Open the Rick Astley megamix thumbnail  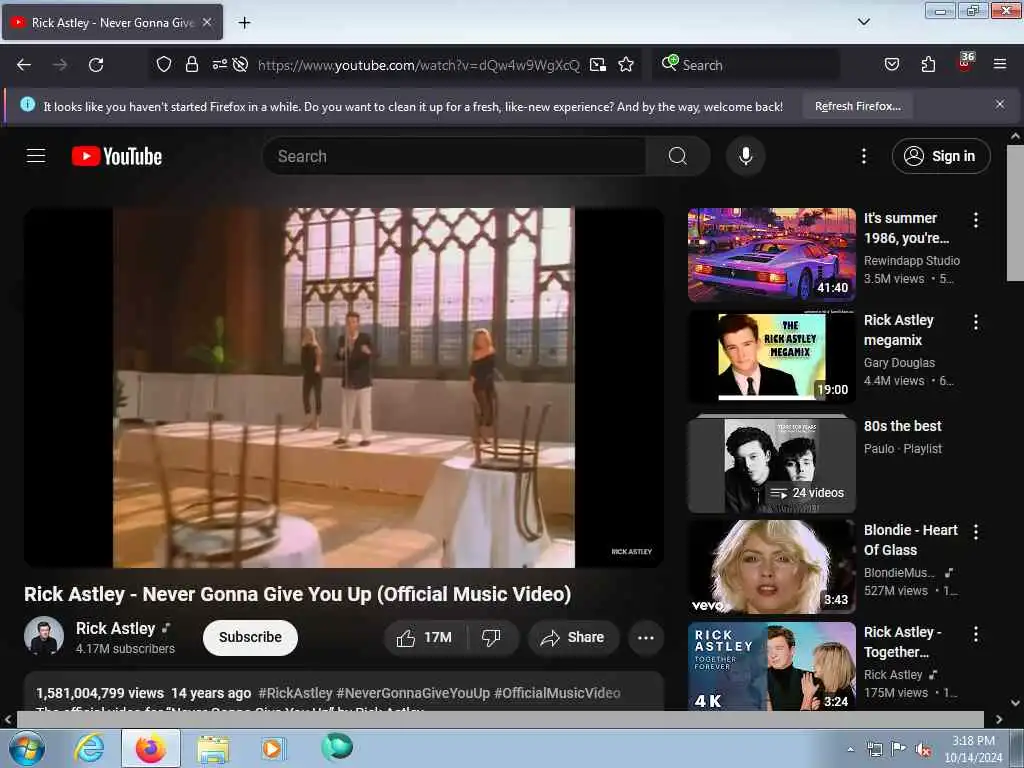771,357
